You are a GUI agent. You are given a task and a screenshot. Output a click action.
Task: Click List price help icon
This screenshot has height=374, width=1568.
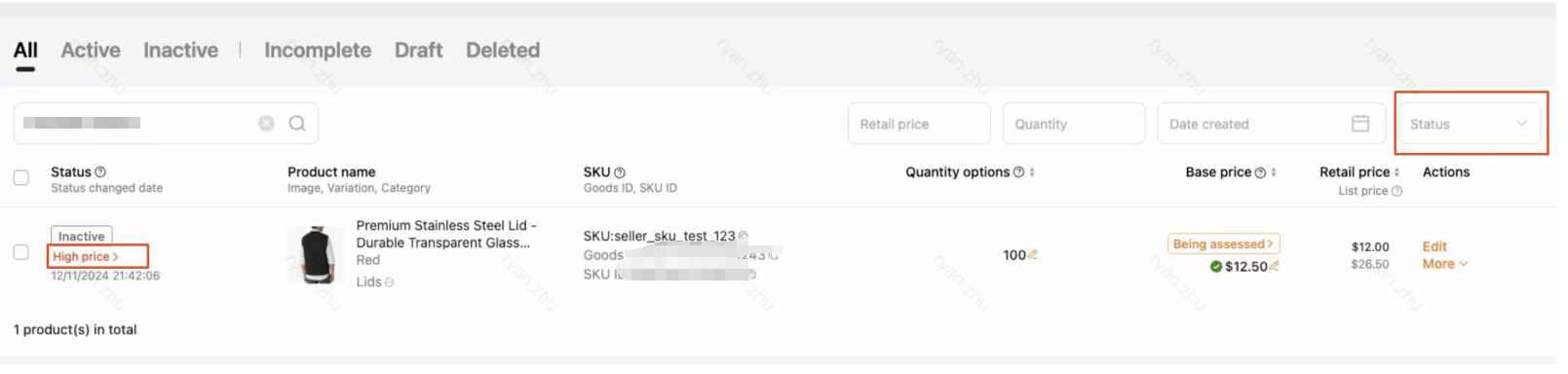click(x=1396, y=191)
